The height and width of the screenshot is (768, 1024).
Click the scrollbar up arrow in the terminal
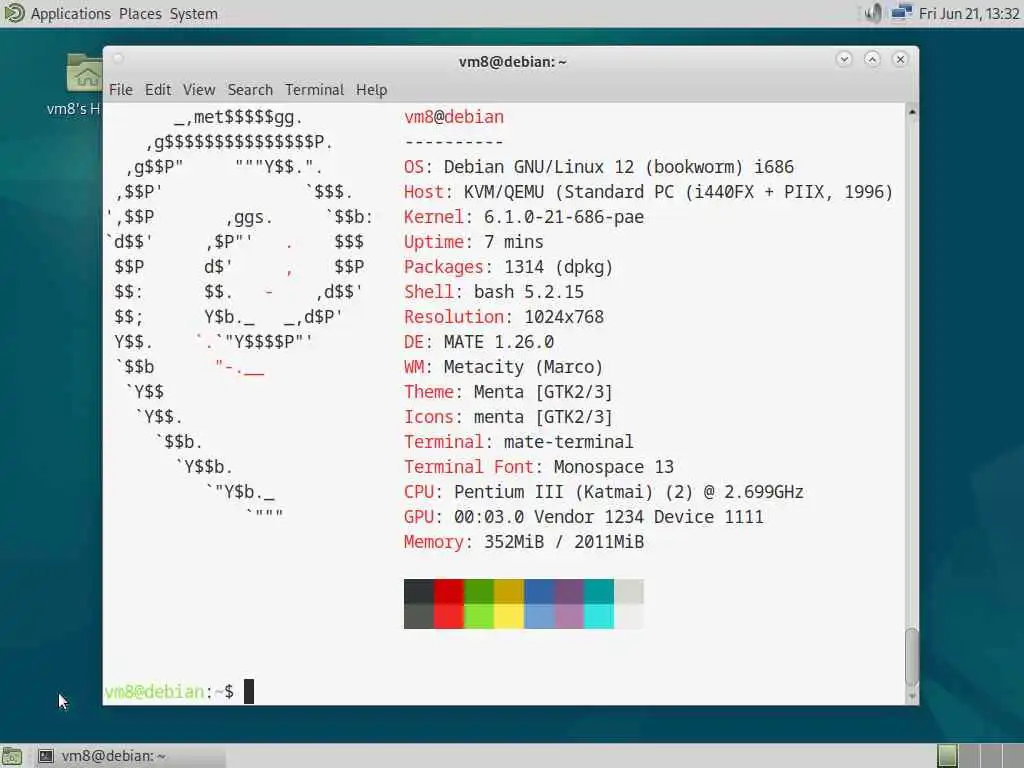[912, 112]
